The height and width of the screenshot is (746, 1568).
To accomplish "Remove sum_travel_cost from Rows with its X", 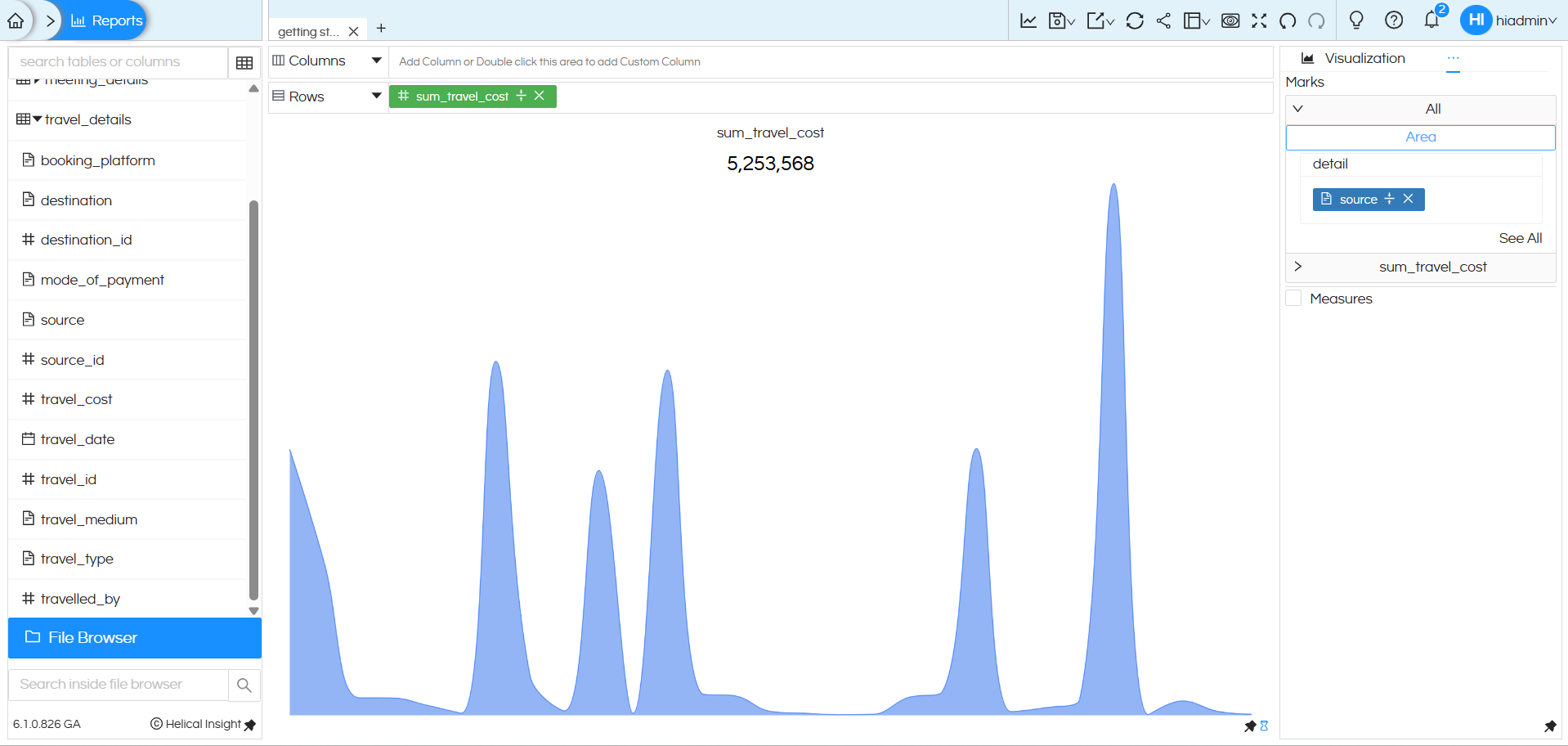I will (540, 96).
